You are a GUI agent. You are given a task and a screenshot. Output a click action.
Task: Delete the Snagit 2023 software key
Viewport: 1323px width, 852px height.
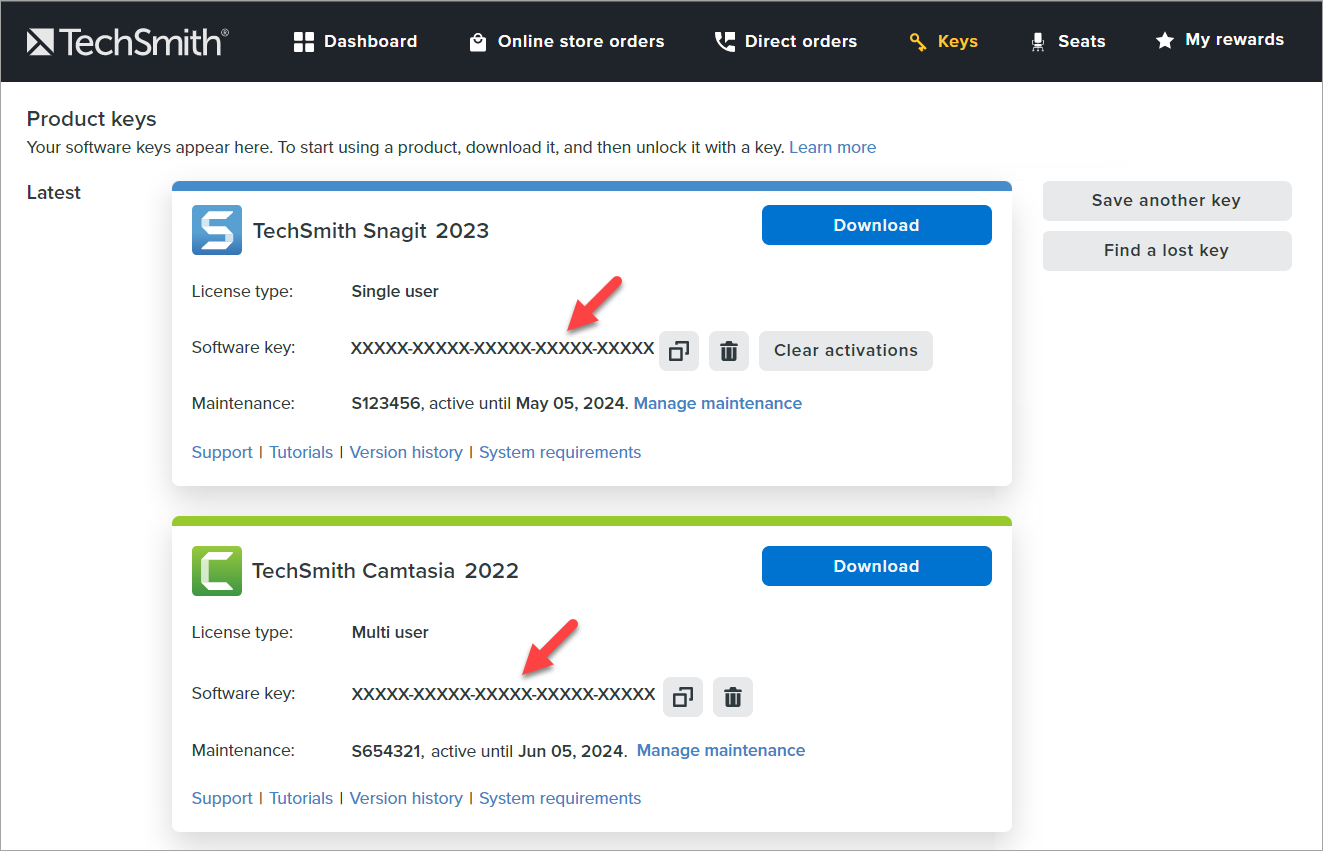pos(729,351)
